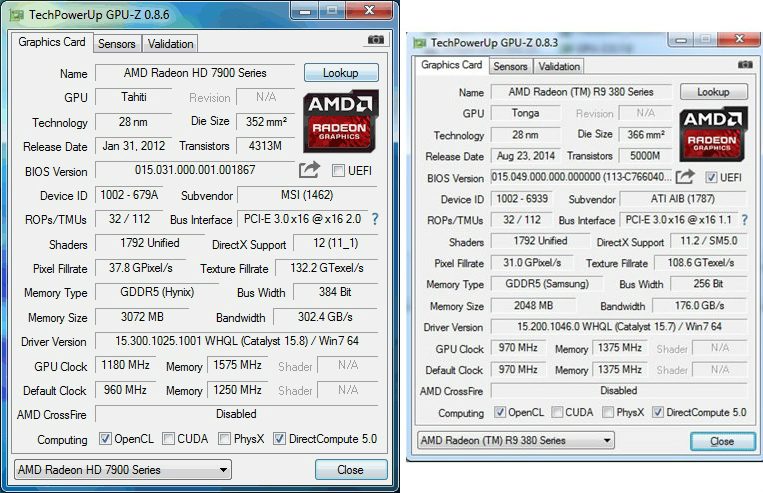Click Texture Fillrate value 132.2 GTexel/s
763x493 pixels.
coord(327,268)
